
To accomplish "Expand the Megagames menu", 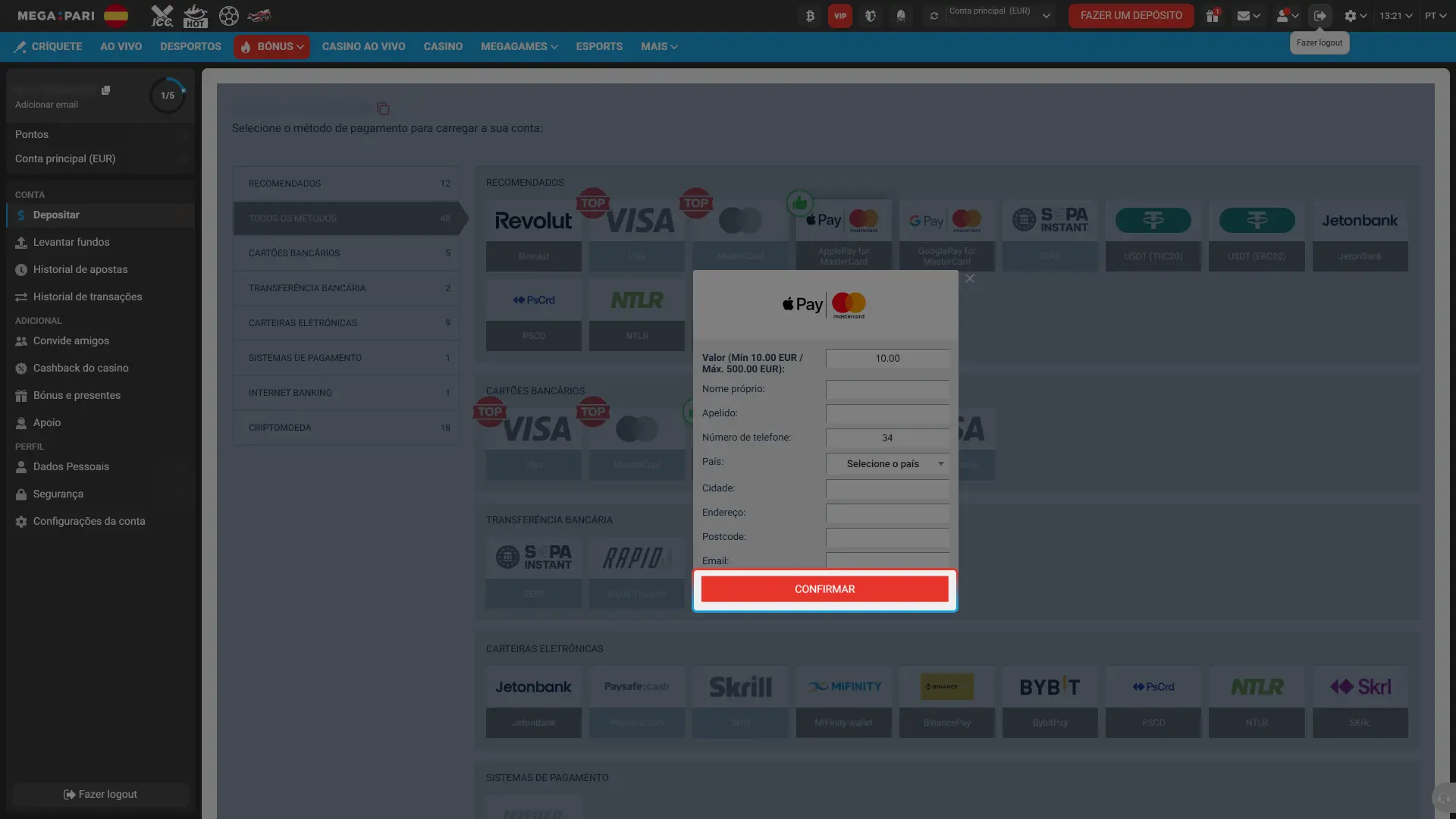I will (x=519, y=47).
